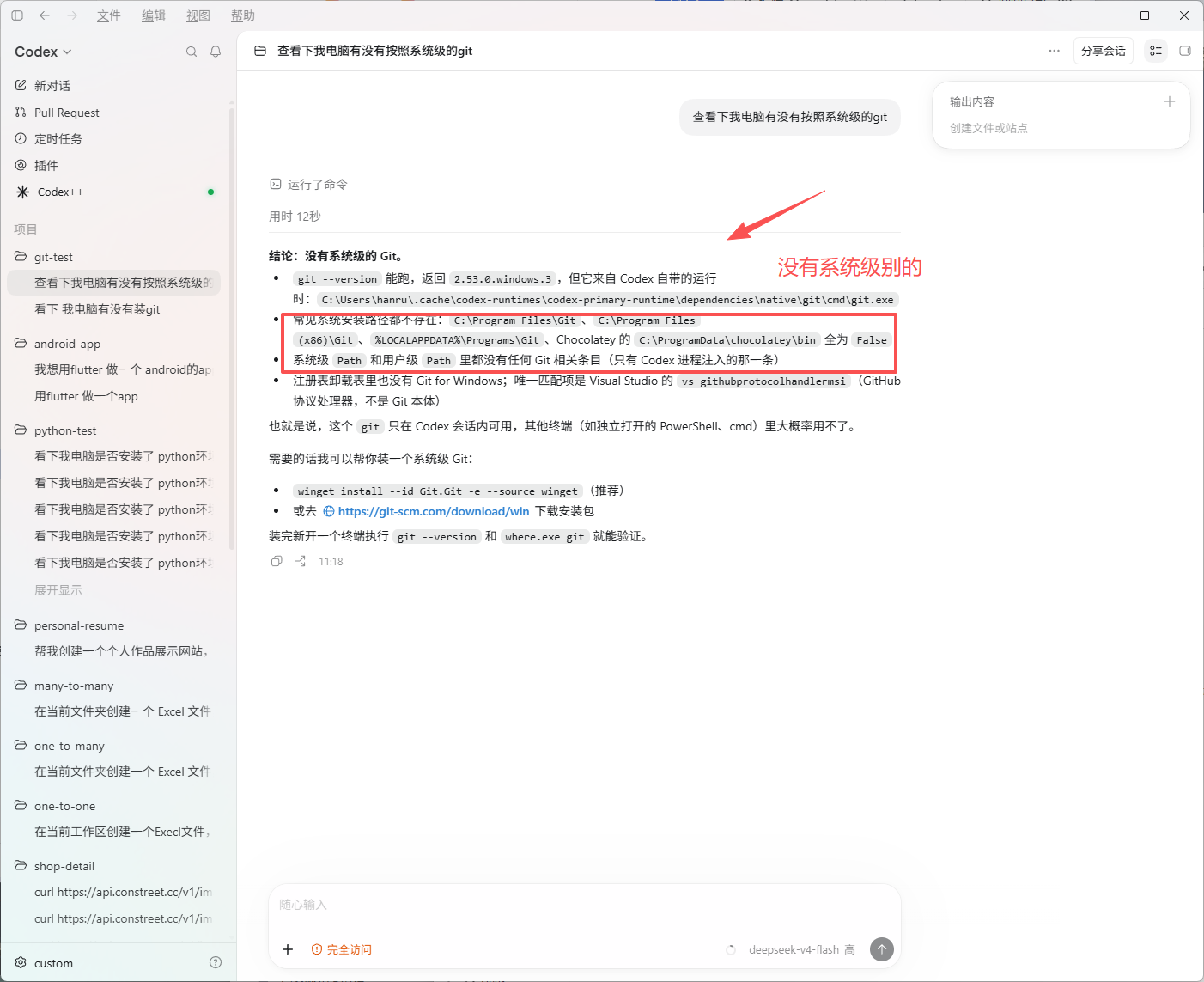Open search with the magnifier icon
The image size is (1204, 982).
tap(192, 52)
